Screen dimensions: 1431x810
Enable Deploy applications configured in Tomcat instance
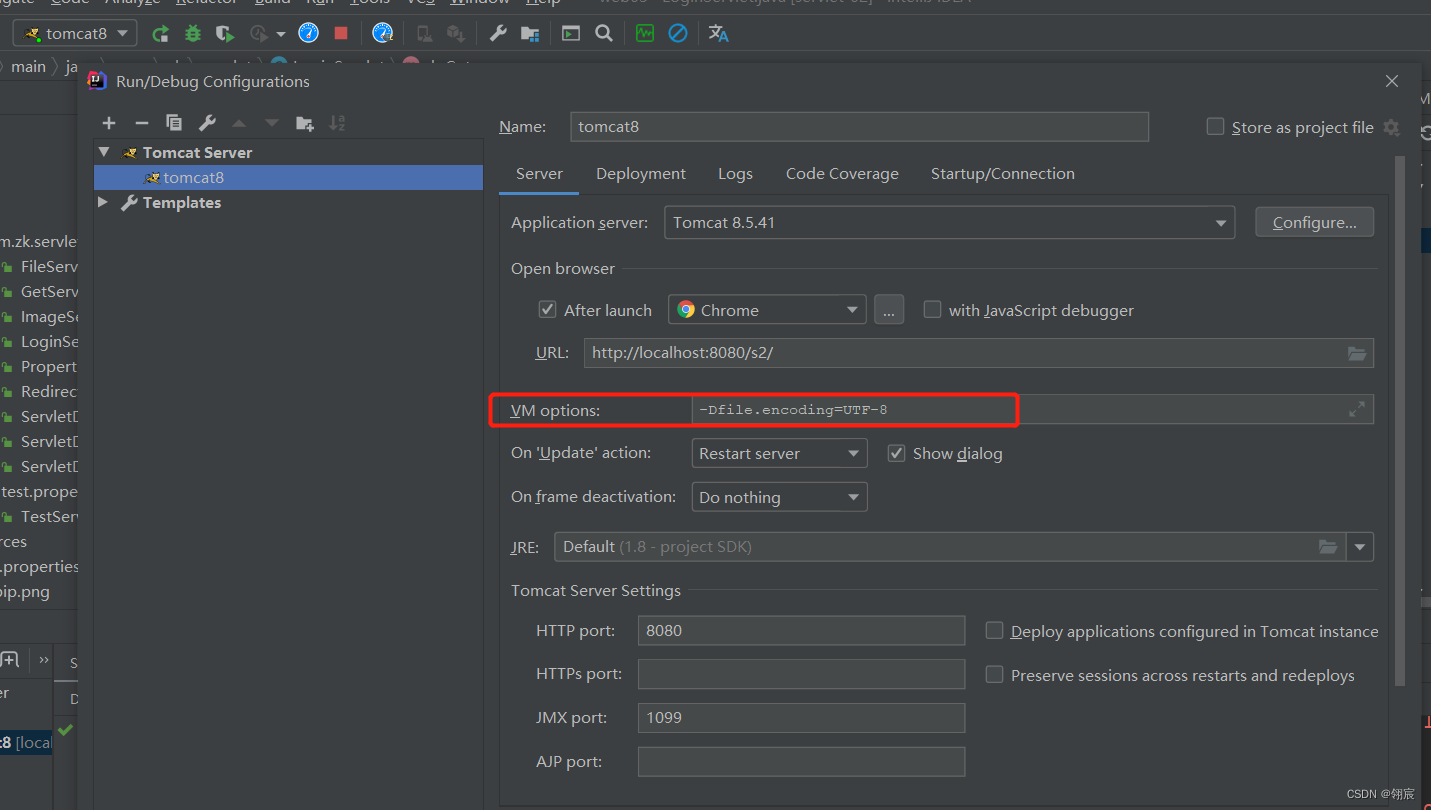tap(994, 630)
